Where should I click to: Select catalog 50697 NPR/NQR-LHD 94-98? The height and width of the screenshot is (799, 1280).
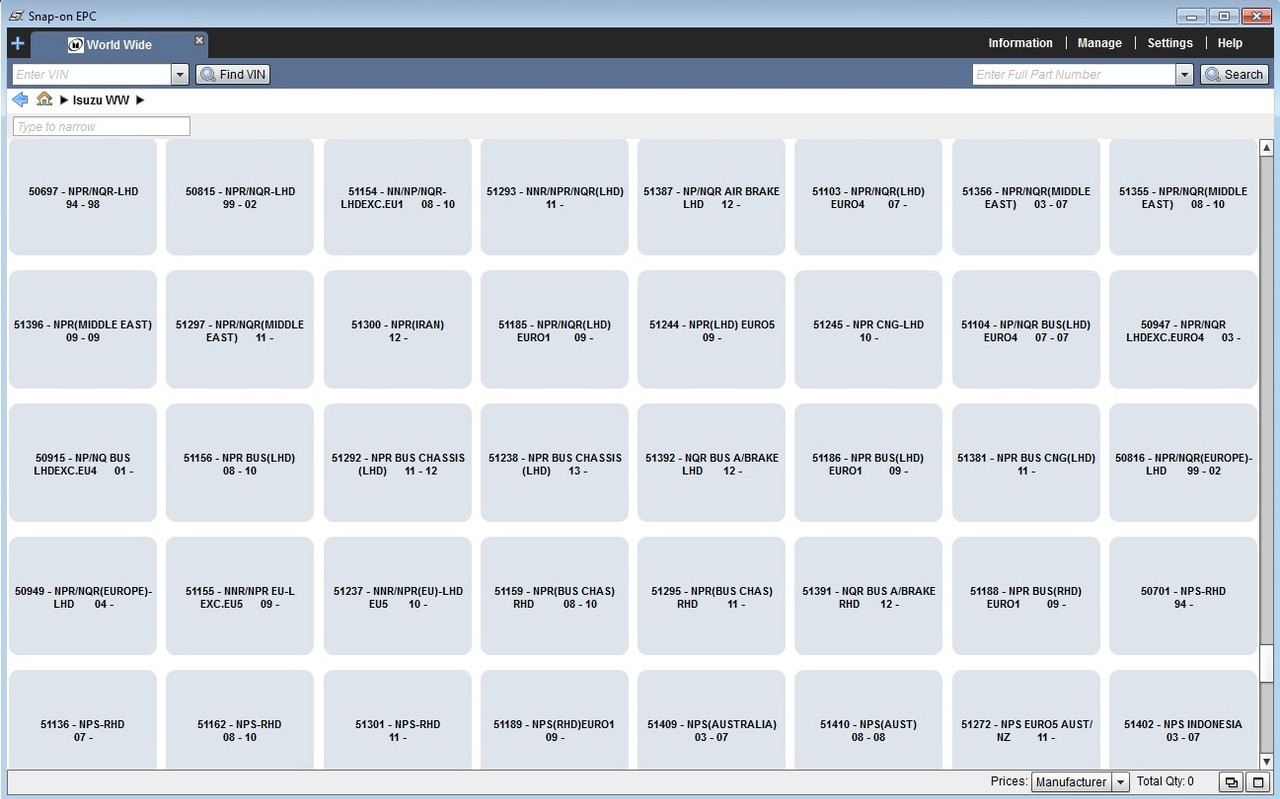coord(83,197)
